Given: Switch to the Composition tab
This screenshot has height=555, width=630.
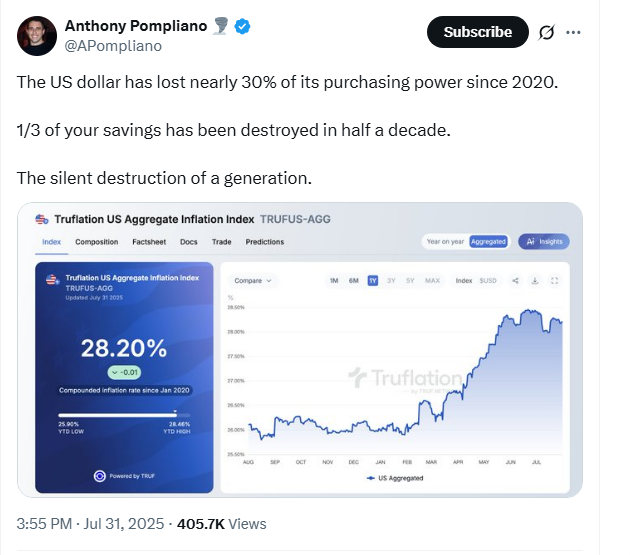Looking at the screenshot, I should coord(97,242).
